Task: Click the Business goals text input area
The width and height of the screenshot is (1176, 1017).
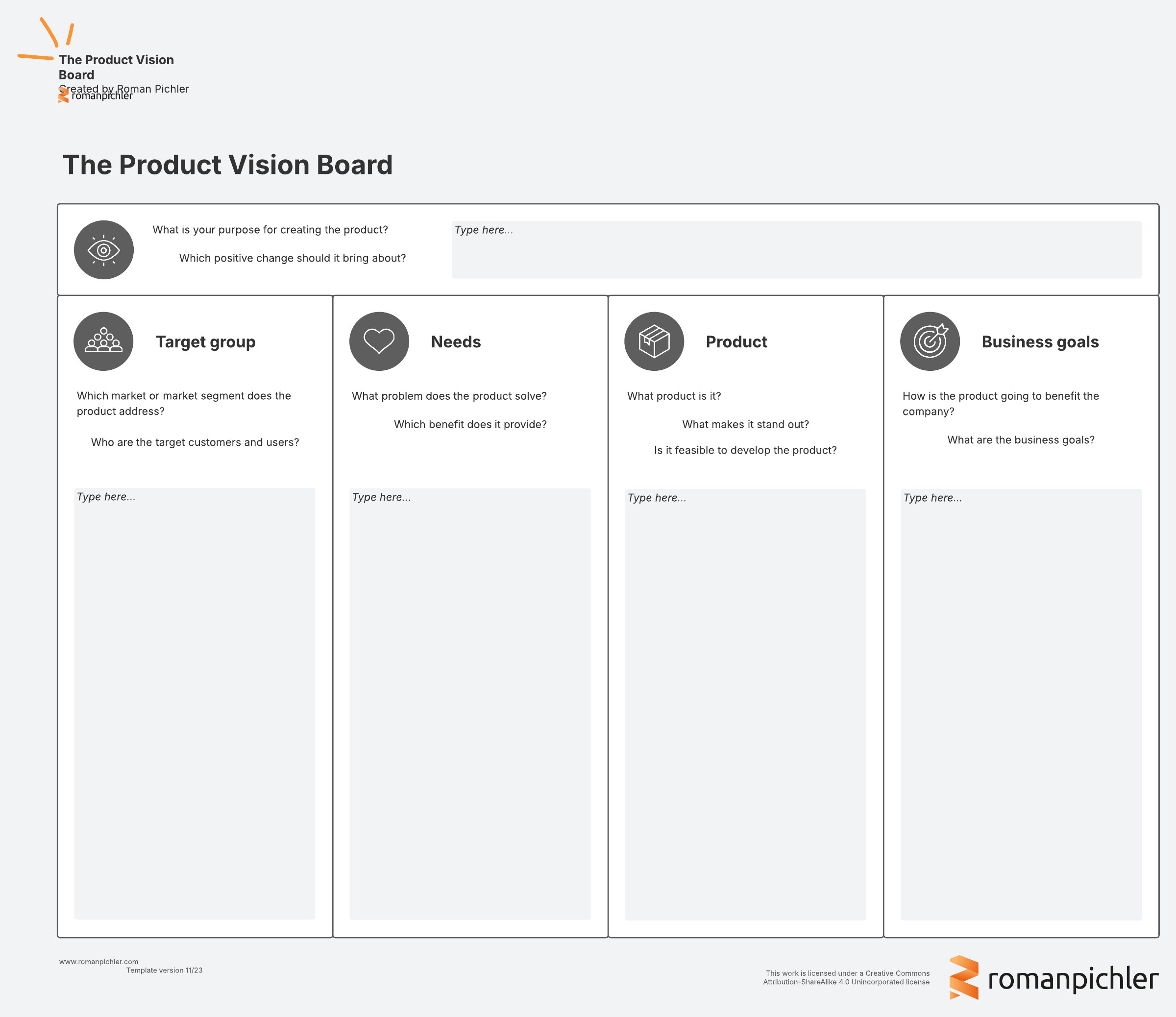Action: point(1021,704)
